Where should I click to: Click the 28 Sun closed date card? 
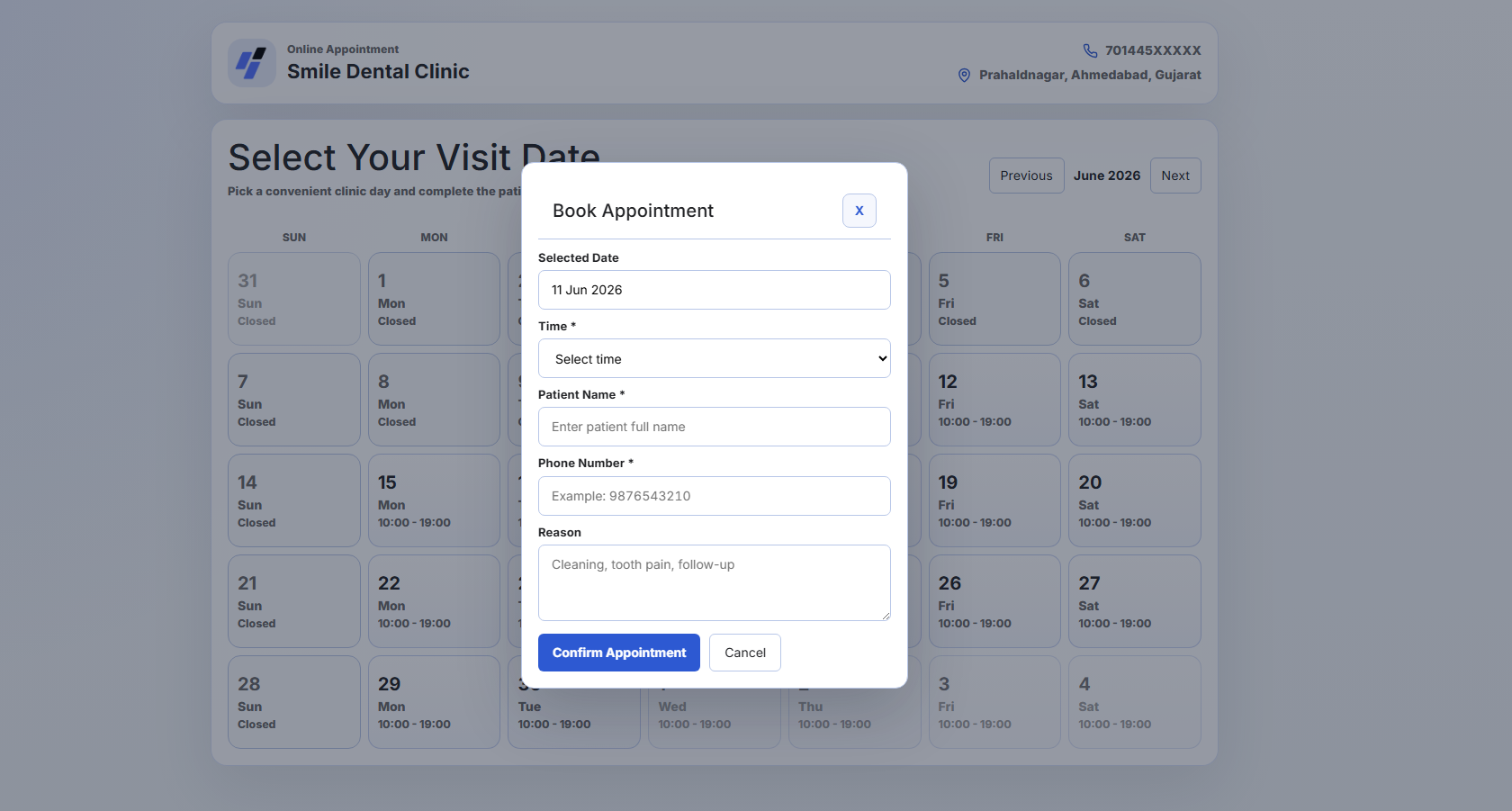click(x=294, y=702)
